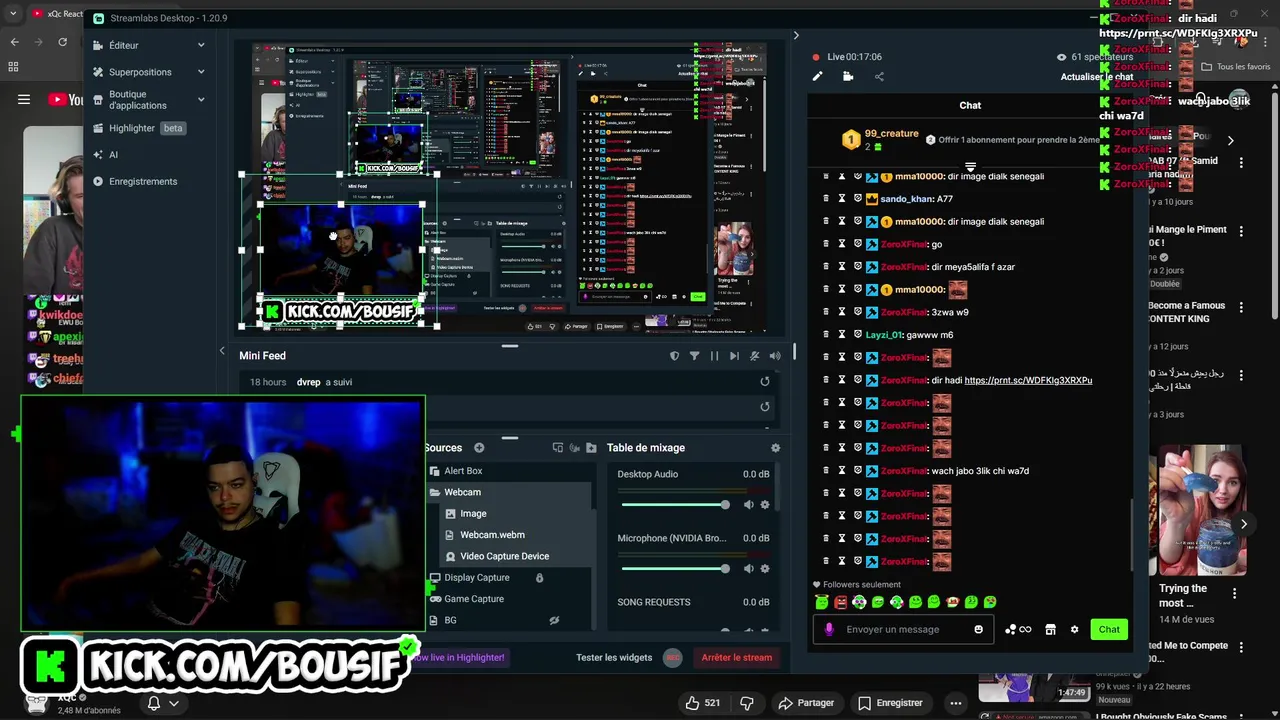Open the YouTube hamburger menu
1280x720 pixels.
tap(24, 99)
